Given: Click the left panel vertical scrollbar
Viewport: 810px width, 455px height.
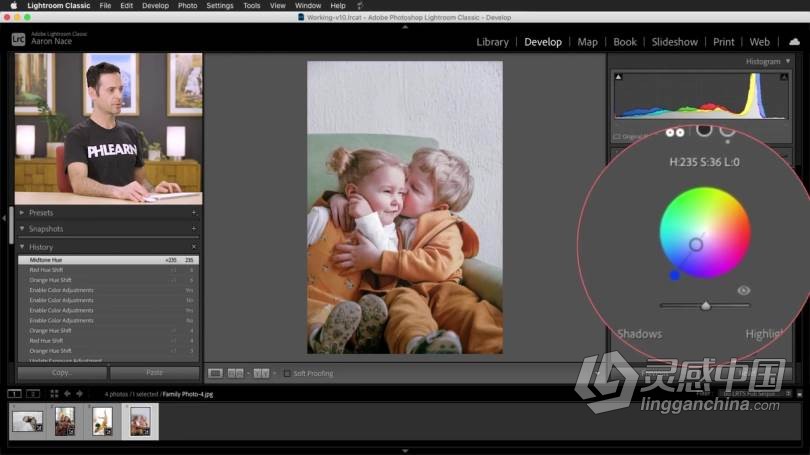Looking at the screenshot, I should (11, 225).
